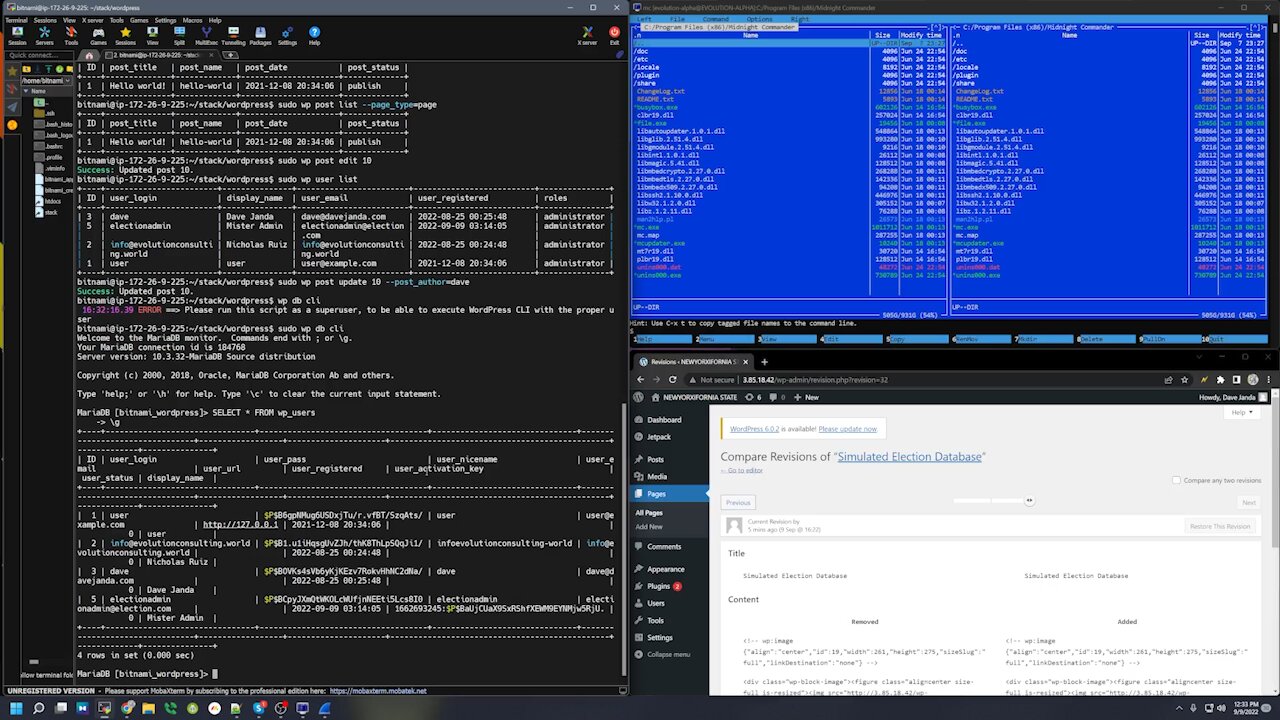Open the Tools toolbar icon in MobaXterm
1280x720 pixels.
[x=71, y=36]
